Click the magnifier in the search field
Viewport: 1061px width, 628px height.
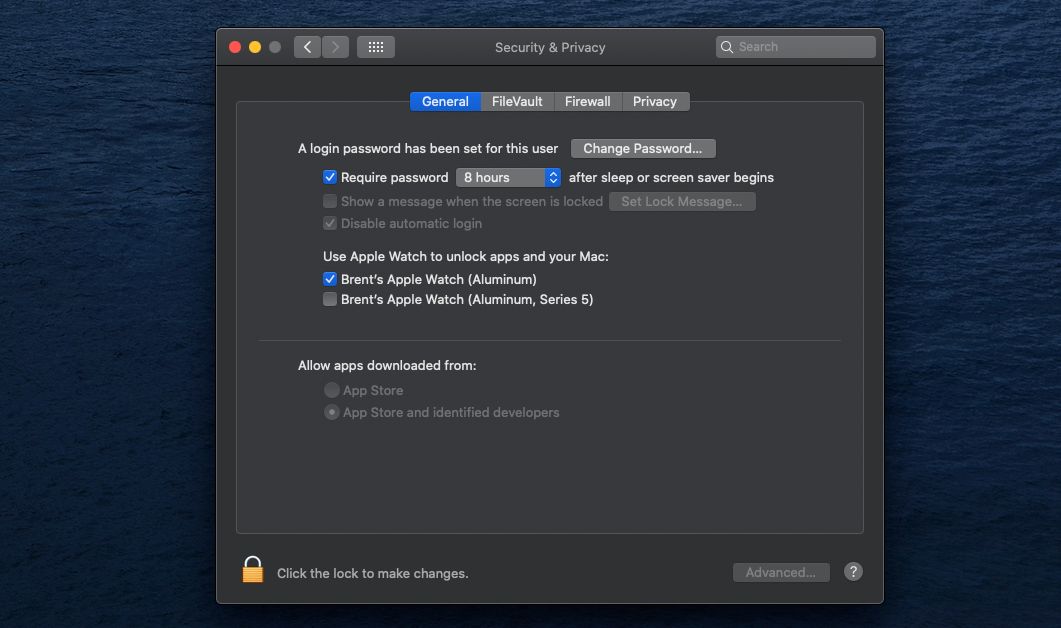[x=727, y=46]
